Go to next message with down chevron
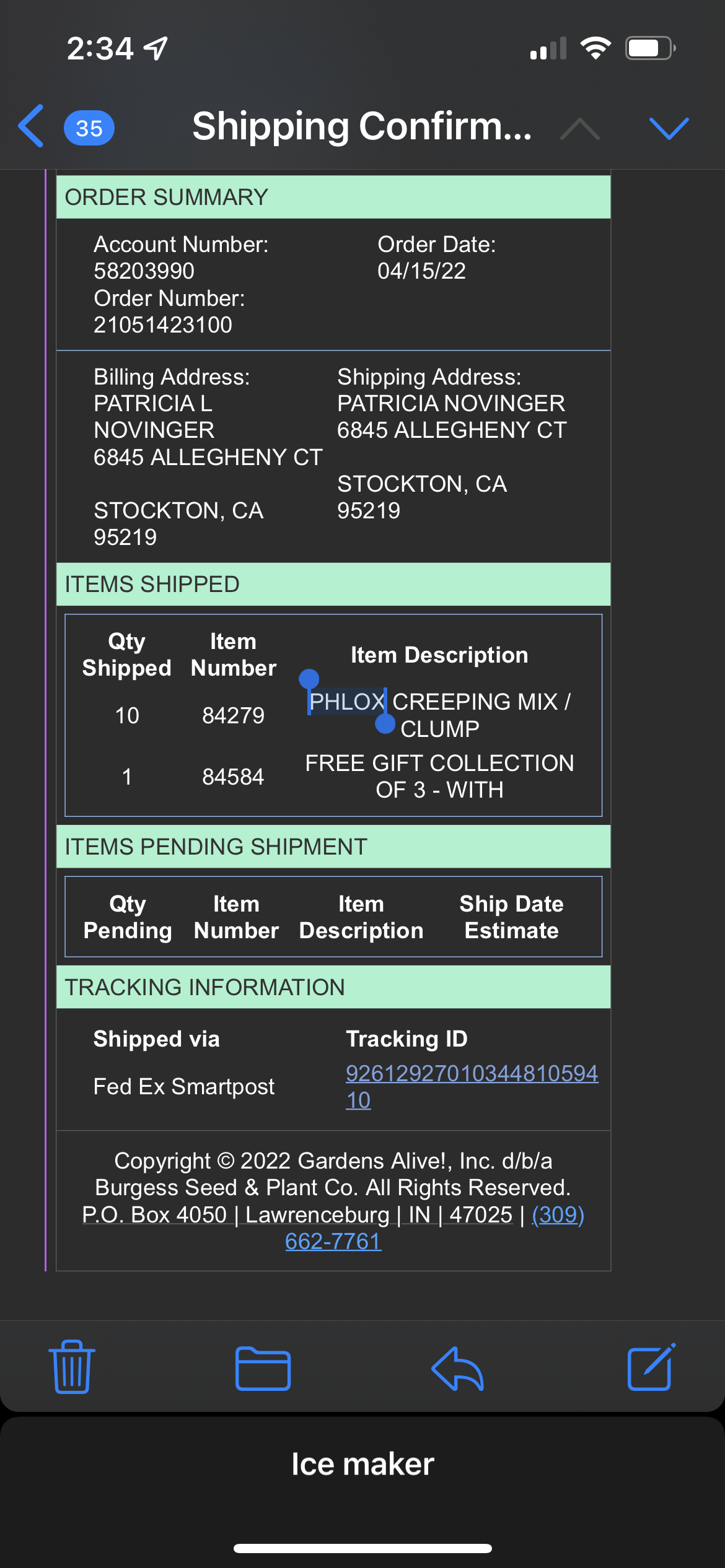The image size is (725, 1568). 669,128
